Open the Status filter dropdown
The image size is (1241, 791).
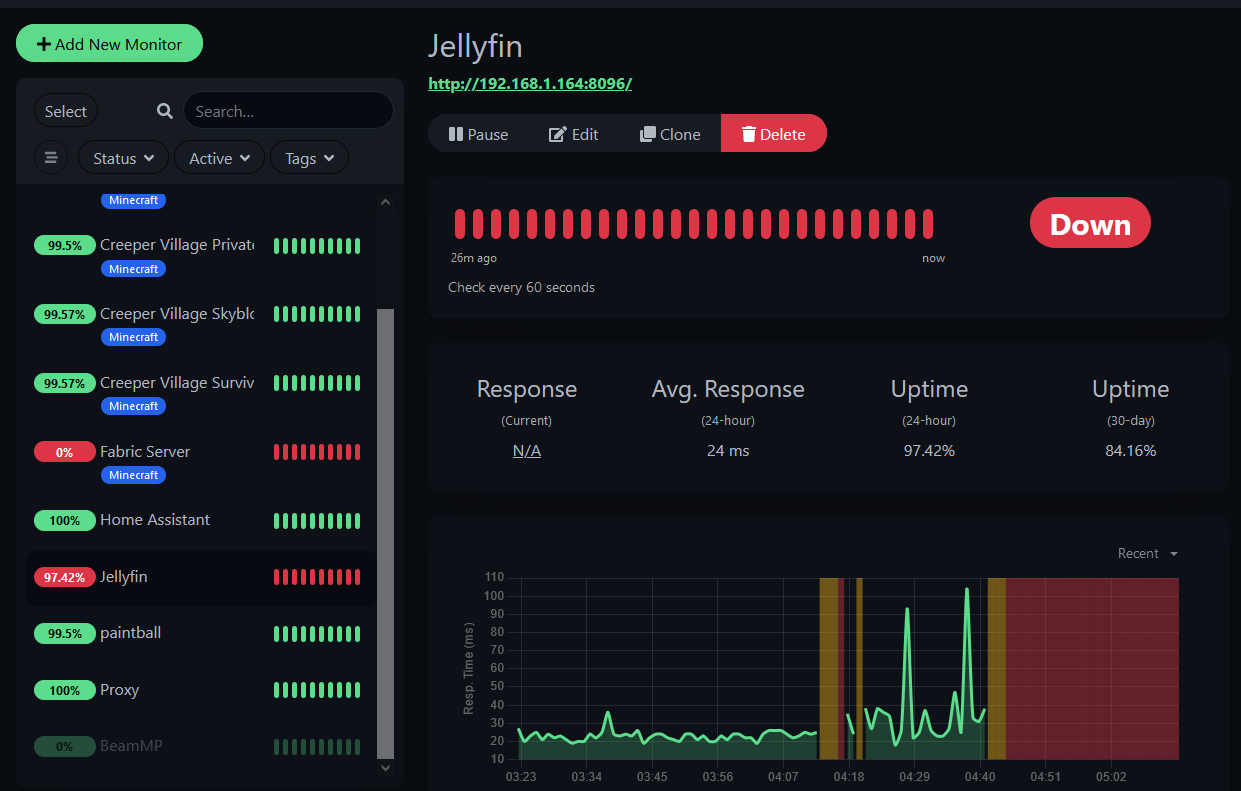(x=124, y=158)
